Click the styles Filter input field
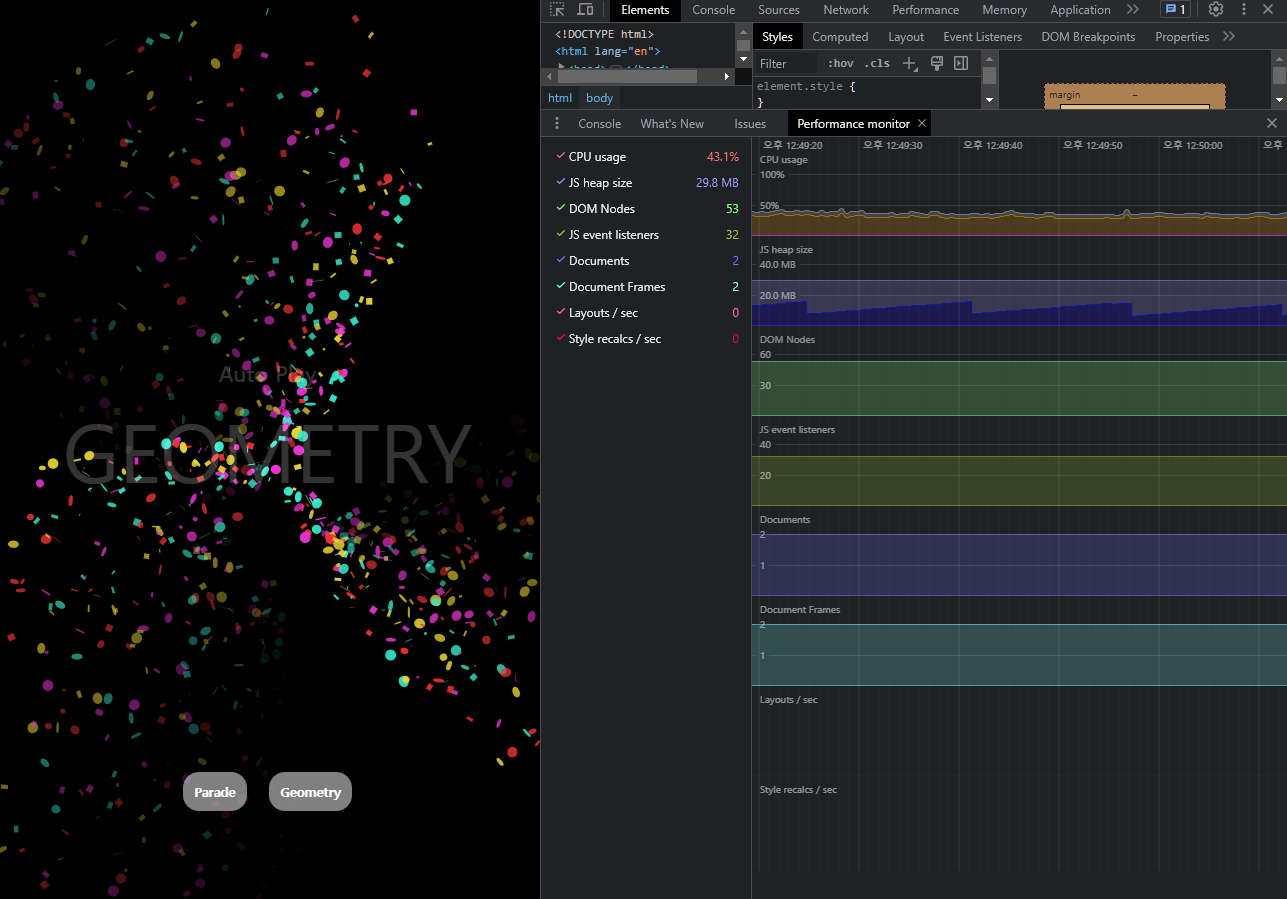Viewport: 1287px width, 899px height. coord(785,64)
